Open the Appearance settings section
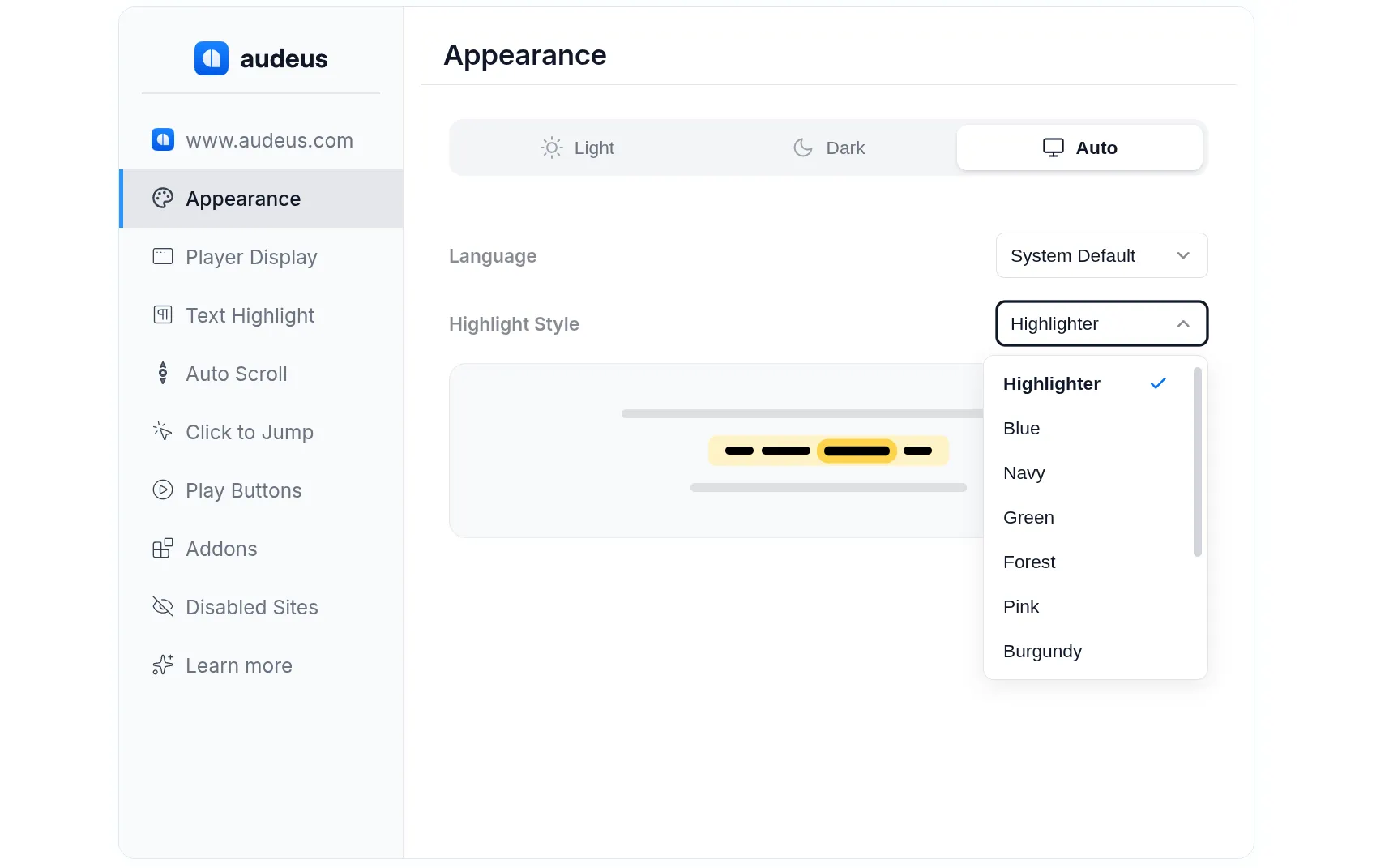Image resolution: width=1389 pixels, height=868 pixels. [x=261, y=199]
